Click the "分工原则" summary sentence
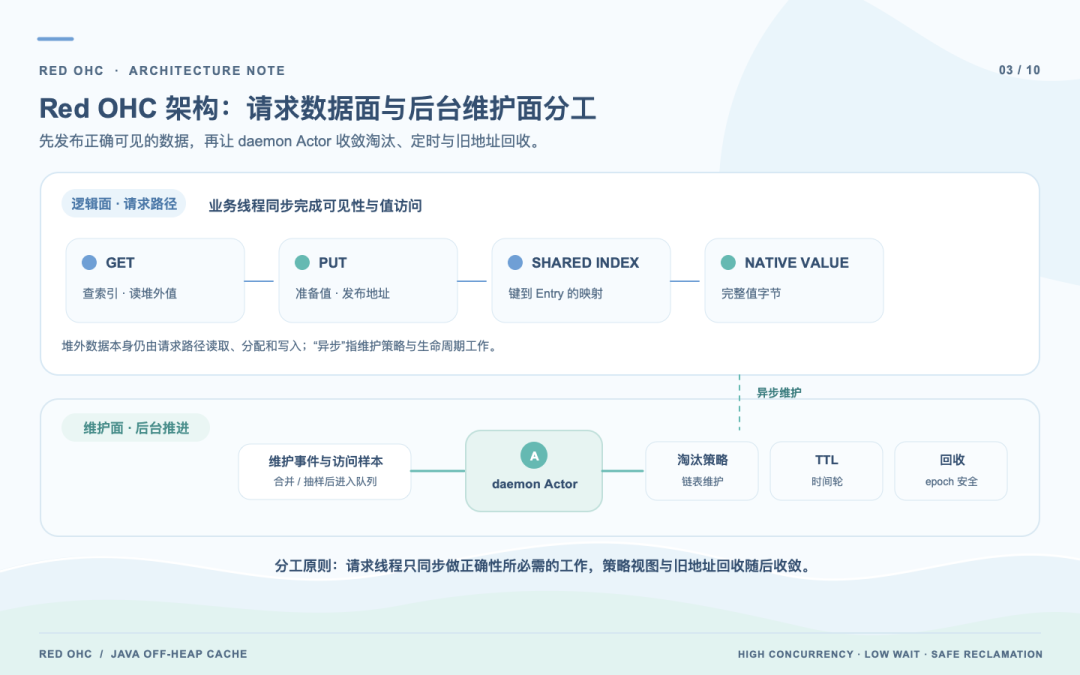 tap(543, 566)
